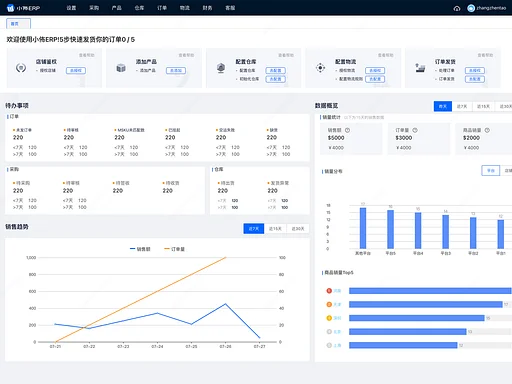Image resolution: width=512 pixels, height=384 pixels.
Task: Click the cloud download icon in header
Action: tap(457, 8)
